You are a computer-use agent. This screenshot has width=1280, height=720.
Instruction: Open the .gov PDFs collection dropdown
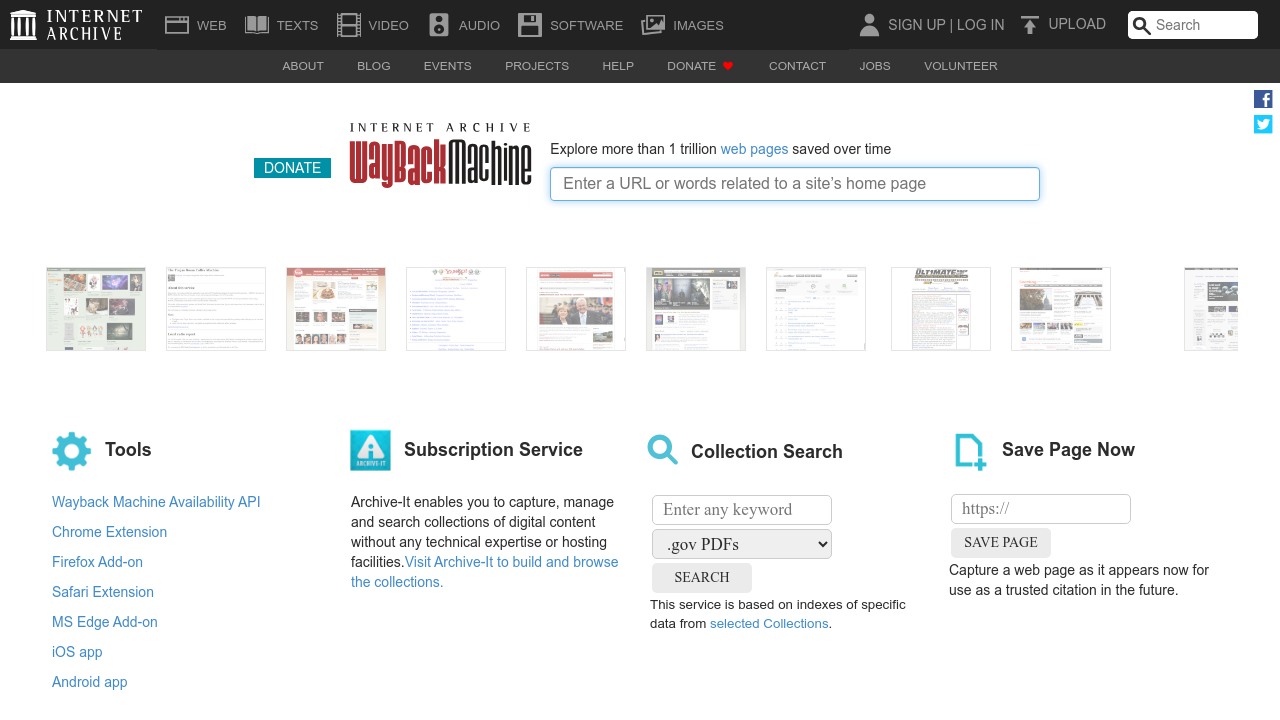[741, 543]
